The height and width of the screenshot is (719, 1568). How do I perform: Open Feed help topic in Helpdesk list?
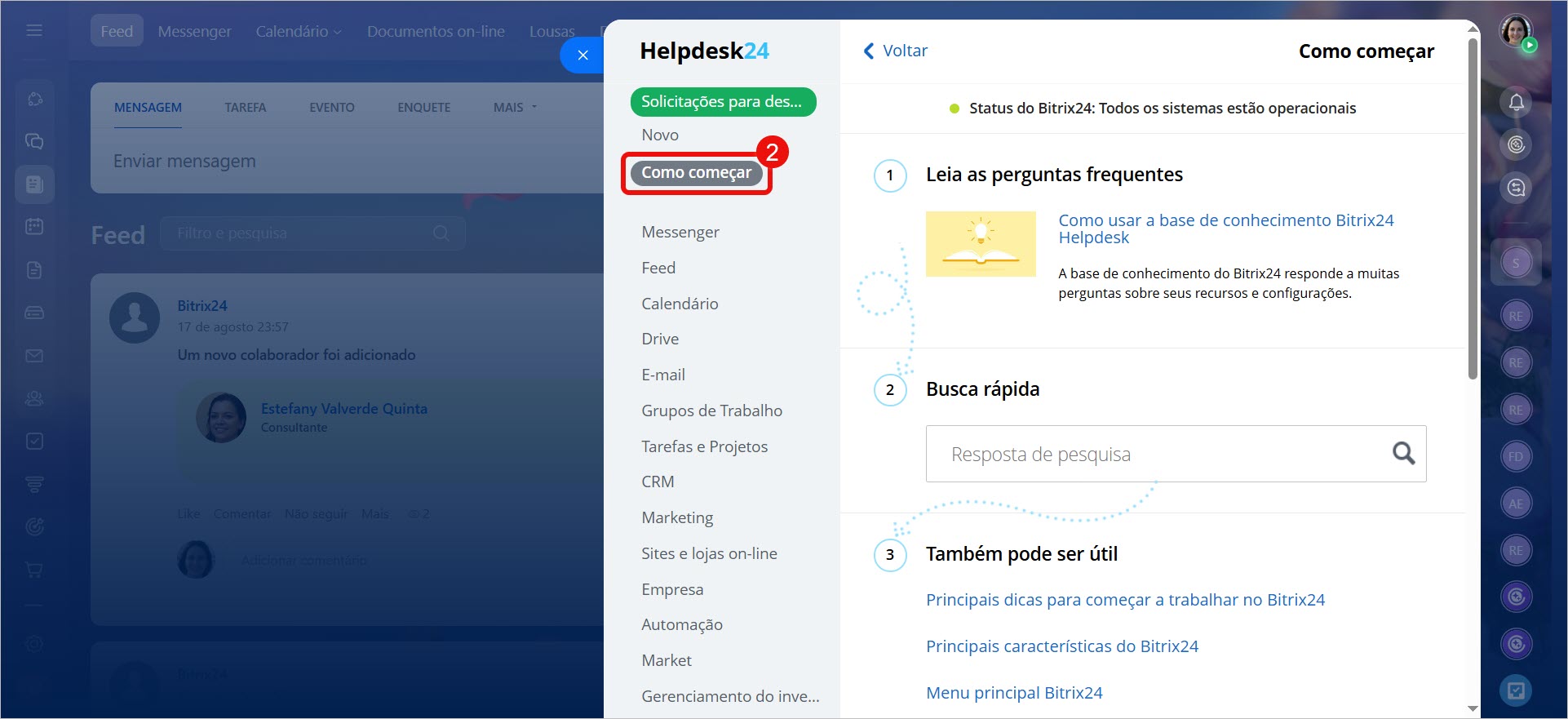coord(658,268)
